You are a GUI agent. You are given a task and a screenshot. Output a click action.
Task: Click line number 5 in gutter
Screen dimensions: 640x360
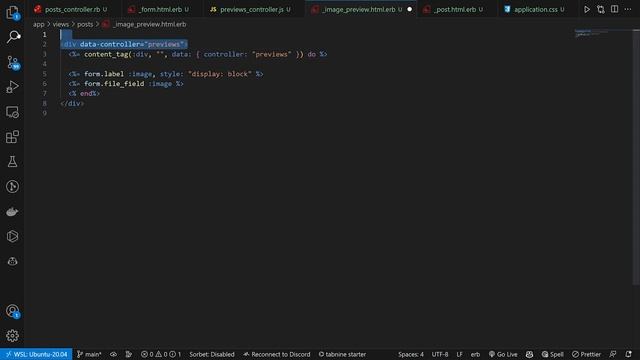44,74
